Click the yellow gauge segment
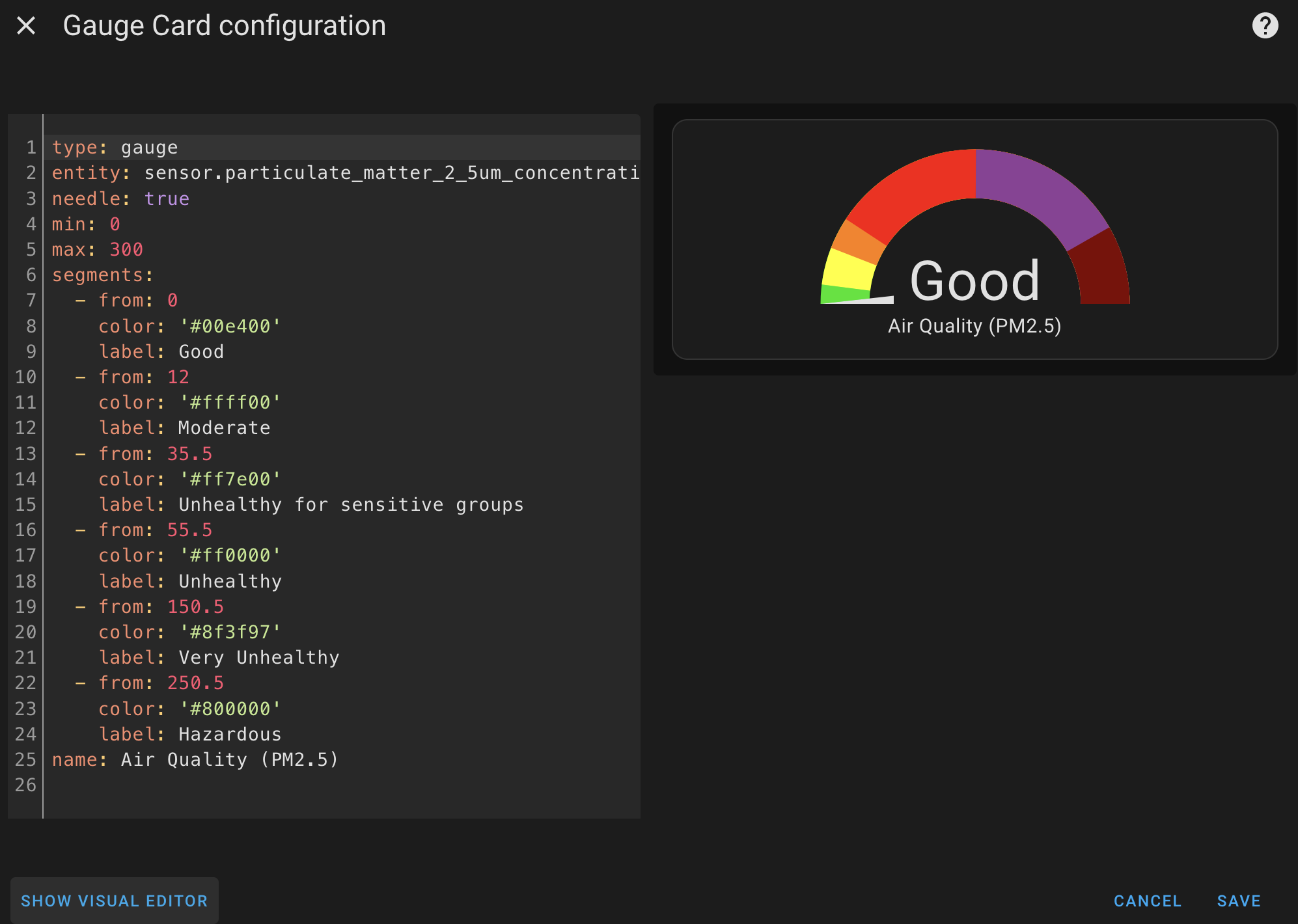Screen dimensions: 1298x924 click(848, 269)
